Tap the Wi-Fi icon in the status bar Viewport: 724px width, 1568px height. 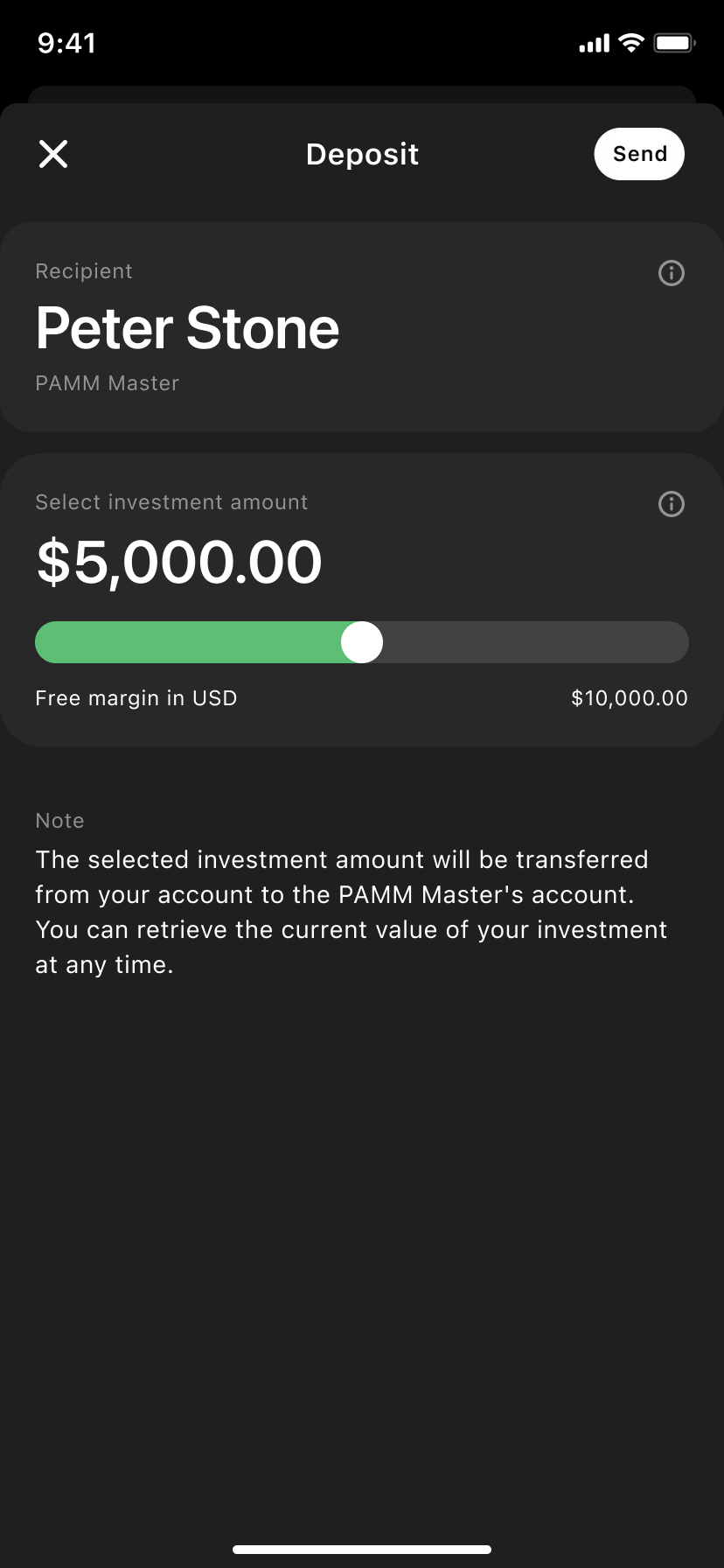tap(630, 43)
